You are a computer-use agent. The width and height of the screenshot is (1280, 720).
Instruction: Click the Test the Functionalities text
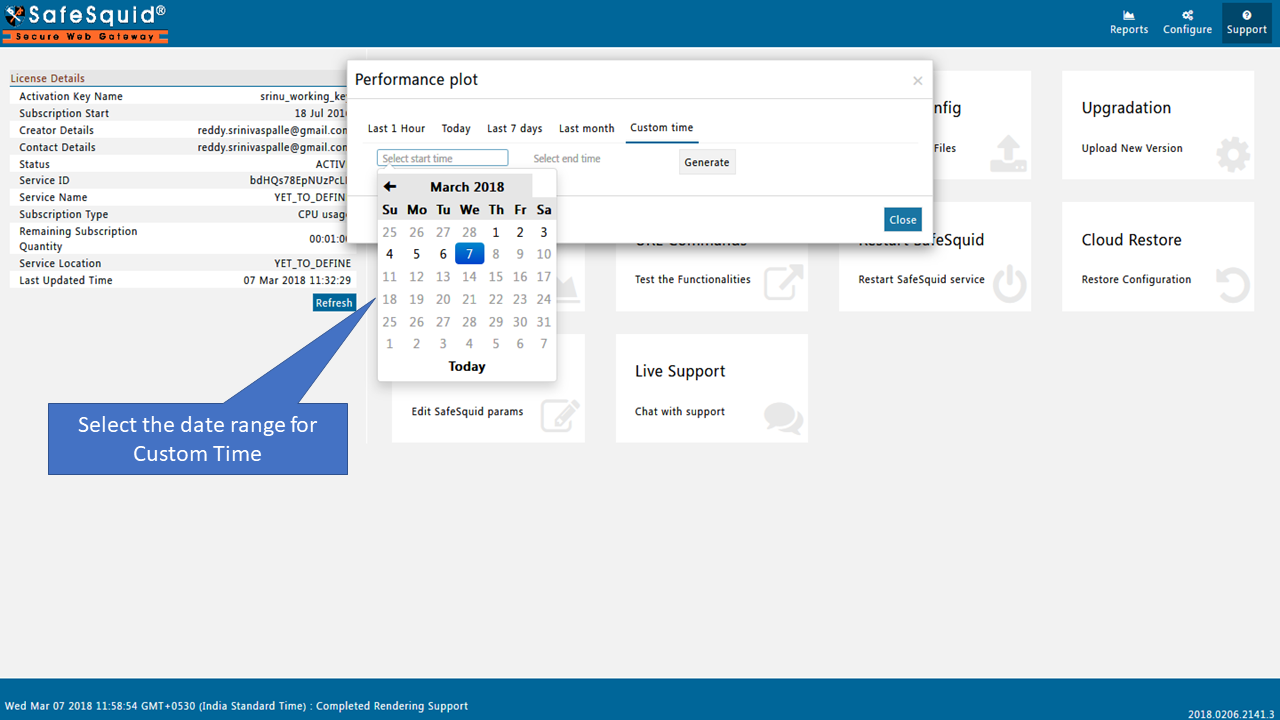click(x=693, y=279)
